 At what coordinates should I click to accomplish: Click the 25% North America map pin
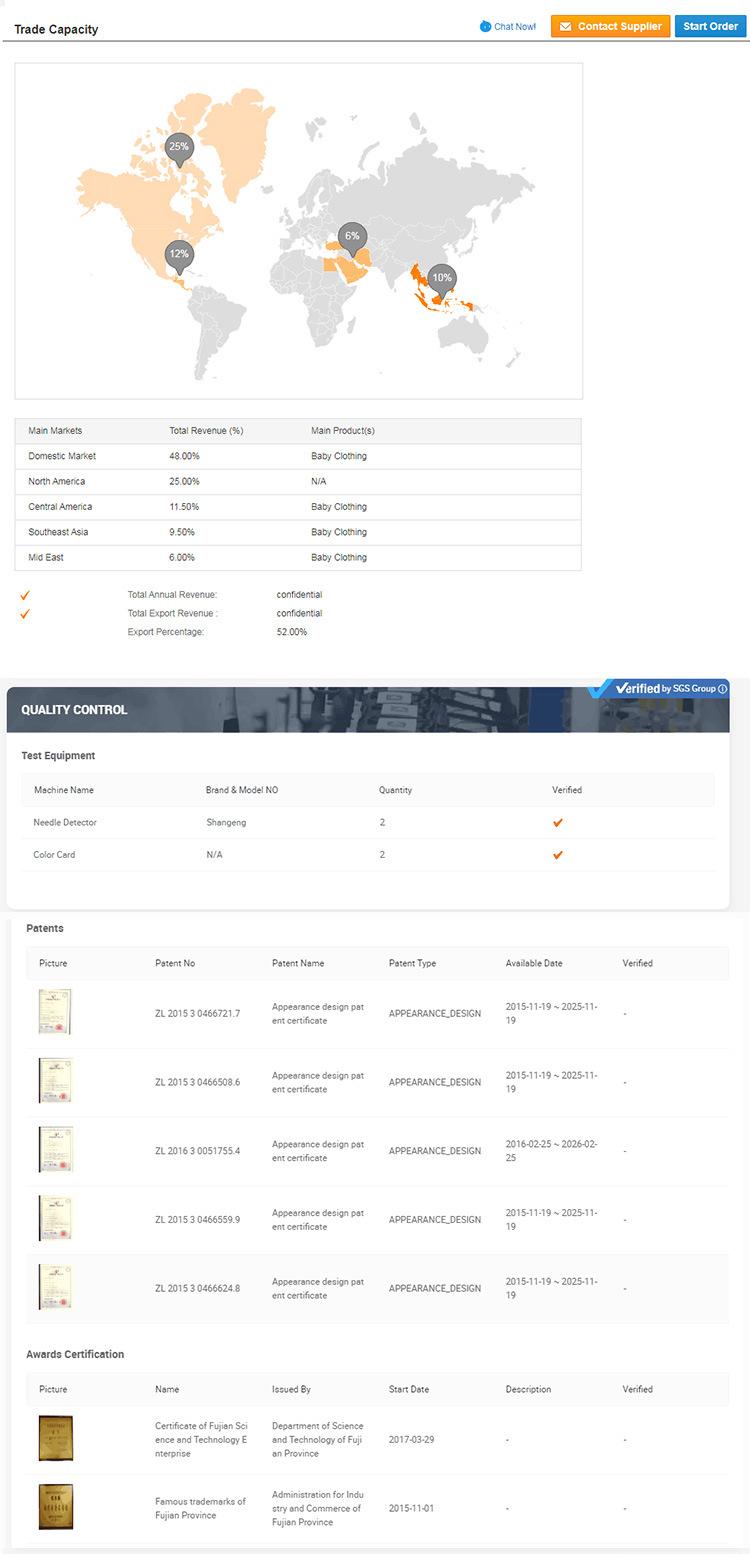(x=179, y=148)
